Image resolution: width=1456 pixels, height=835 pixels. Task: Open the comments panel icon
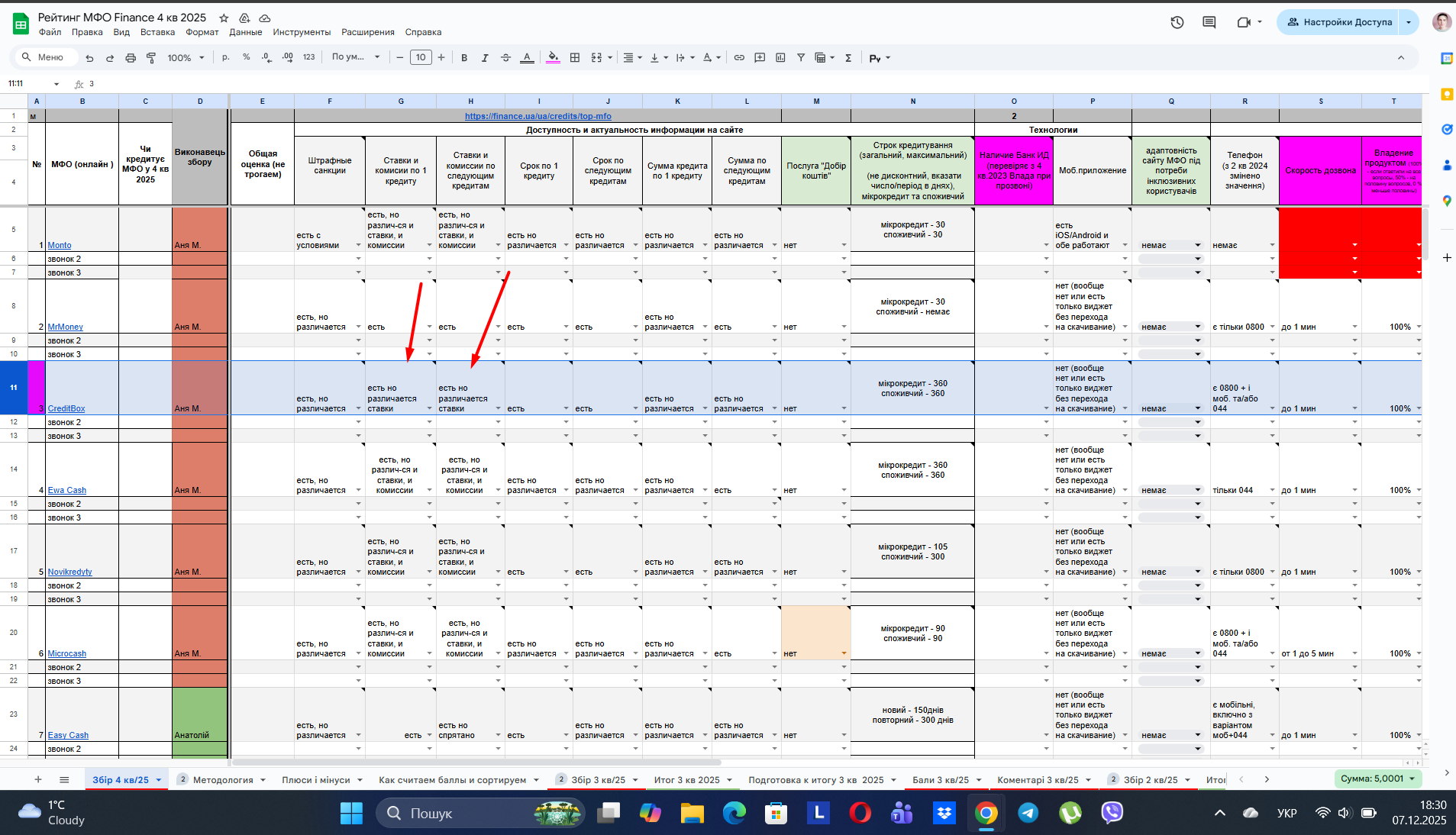point(1209,22)
